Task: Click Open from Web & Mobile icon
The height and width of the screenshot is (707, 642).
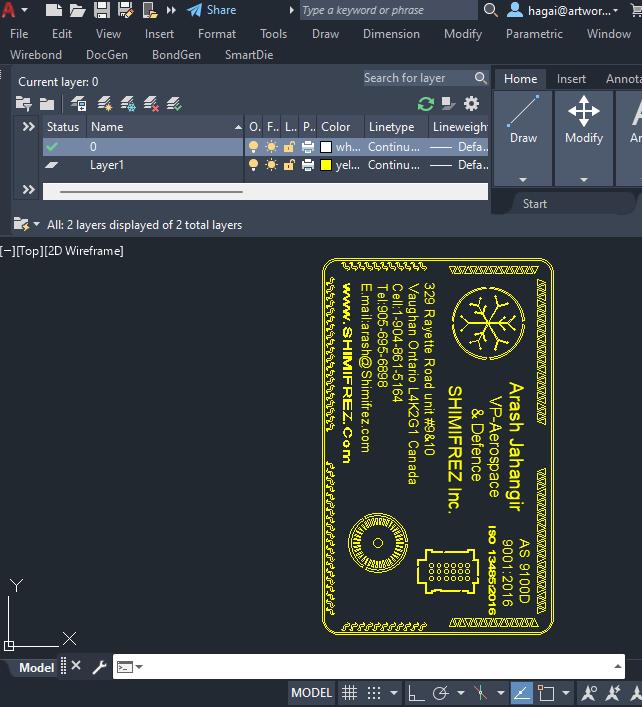Action: coord(150,10)
